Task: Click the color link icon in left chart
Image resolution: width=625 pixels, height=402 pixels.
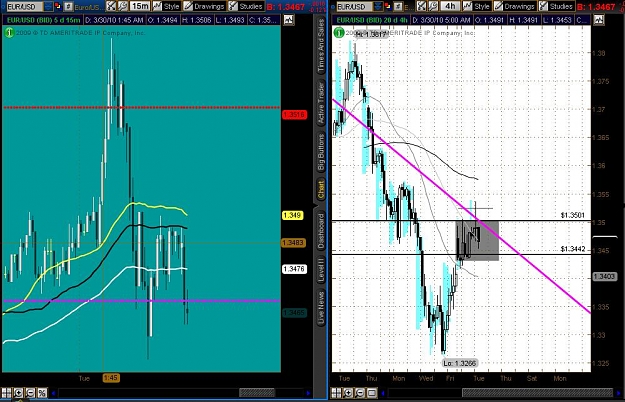Action: tap(58, 6)
